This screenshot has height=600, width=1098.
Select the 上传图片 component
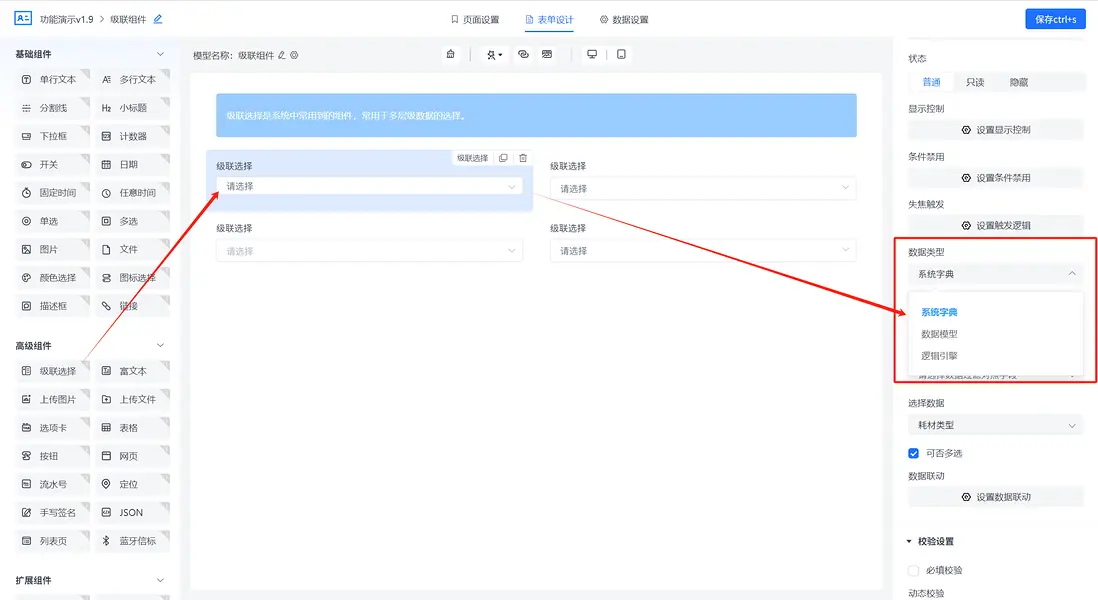click(x=53, y=399)
